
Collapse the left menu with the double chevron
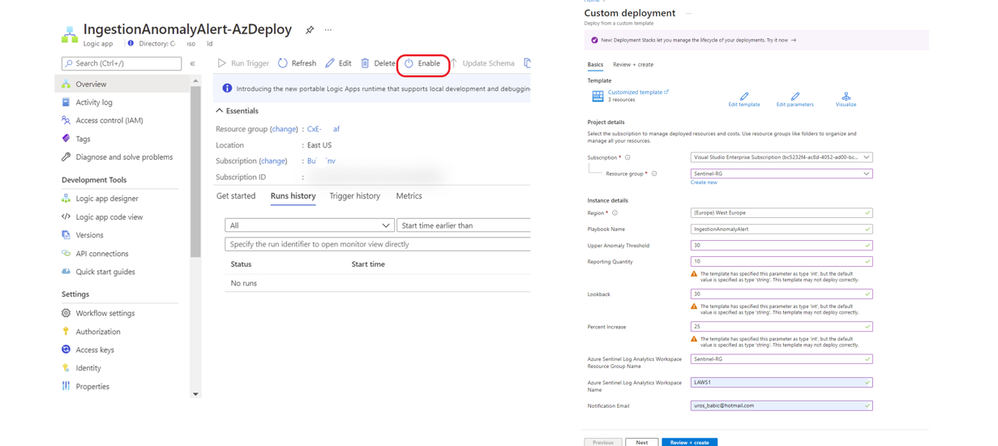pos(192,64)
